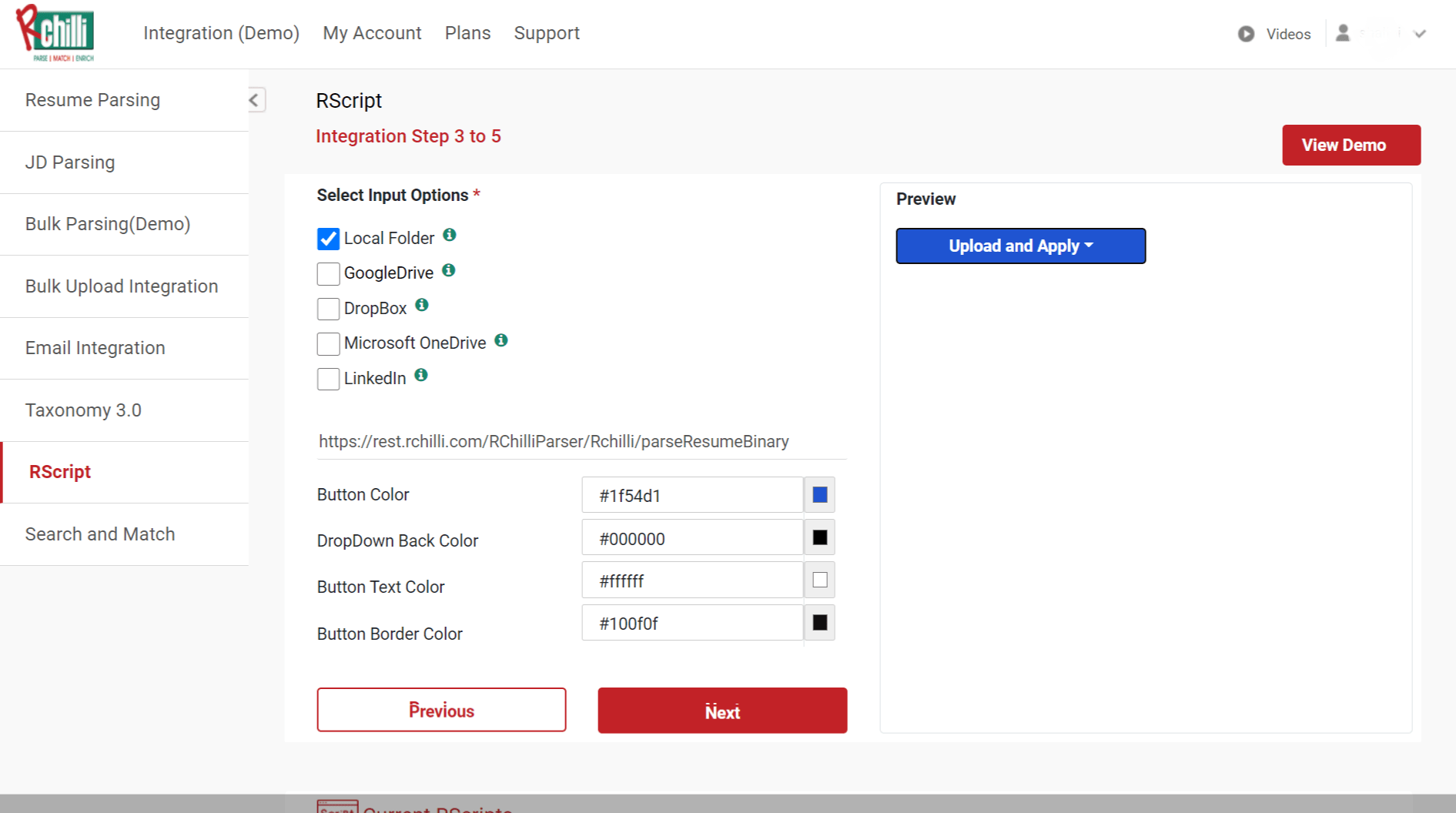Click the Button Color hex field
1456x813 pixels.
coord(693,495)
